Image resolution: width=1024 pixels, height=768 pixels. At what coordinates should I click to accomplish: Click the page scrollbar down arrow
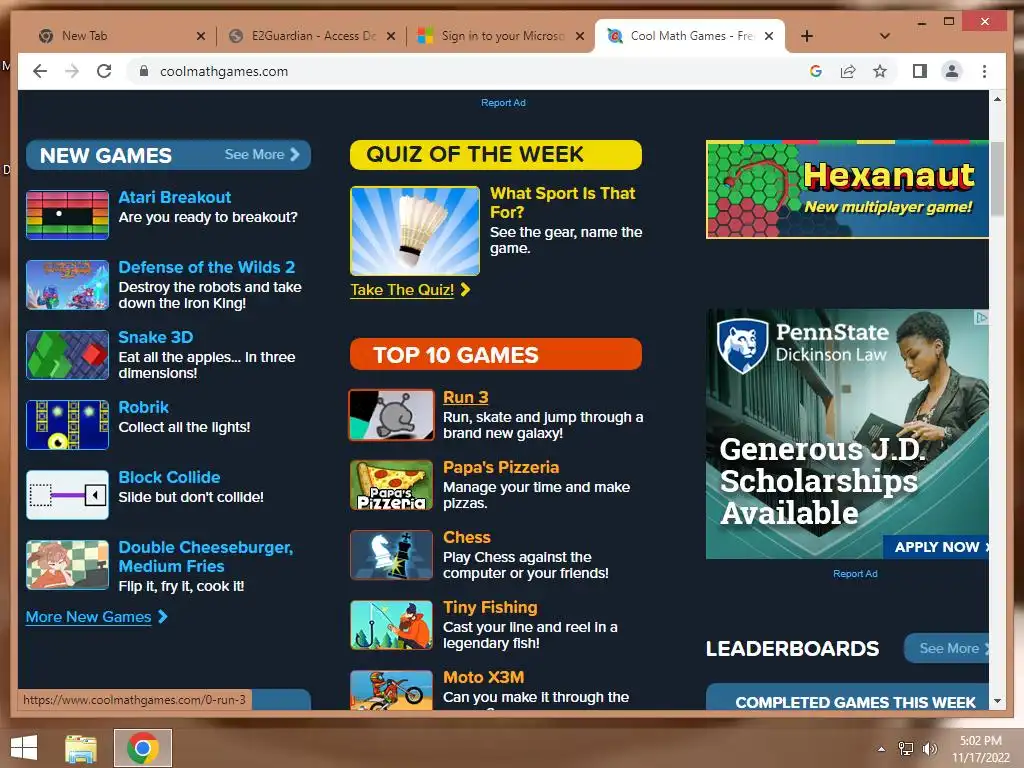(x=997, y=701)
